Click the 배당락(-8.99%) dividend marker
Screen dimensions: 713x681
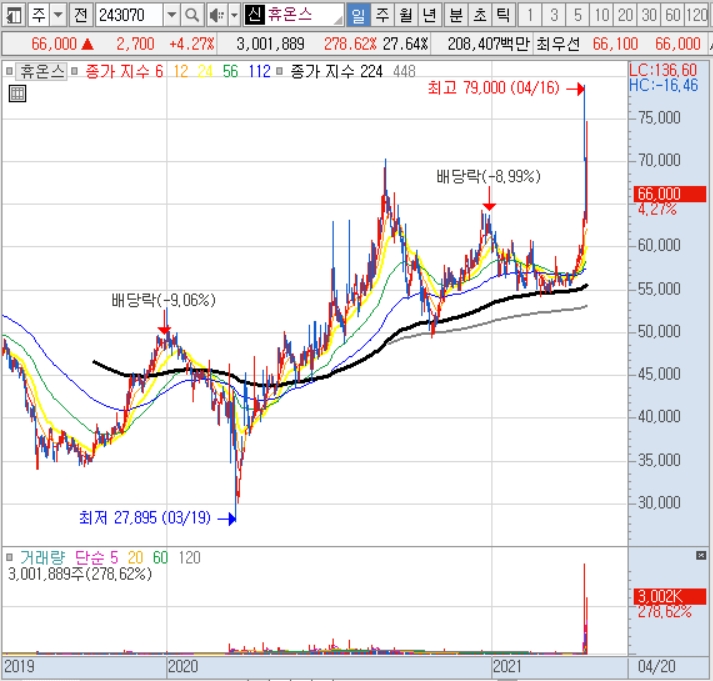(488, 176)
